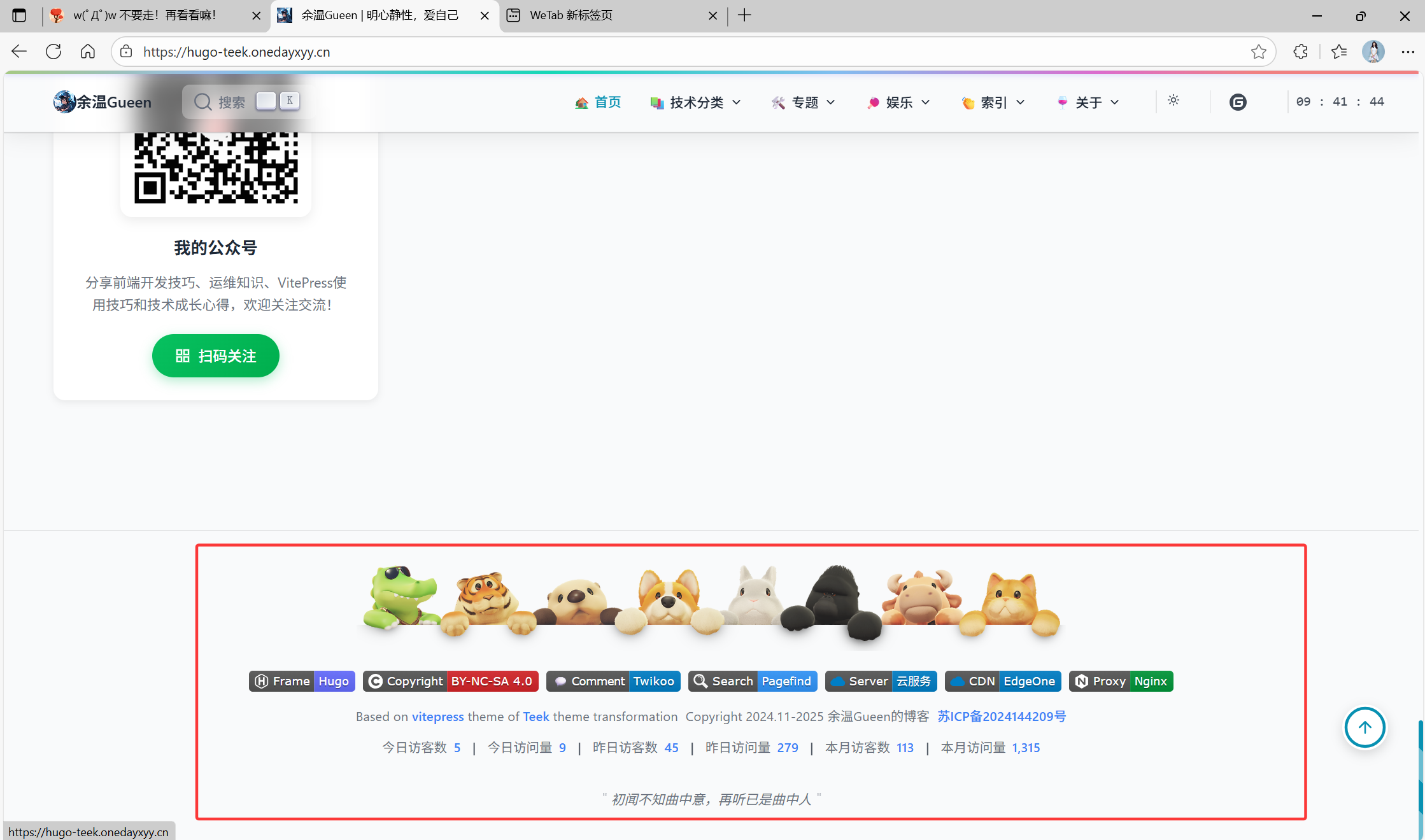This screenshot has width=1425, height=840.
Task: Click the back-to-top arrow button
Action: tap(1365, 727)
